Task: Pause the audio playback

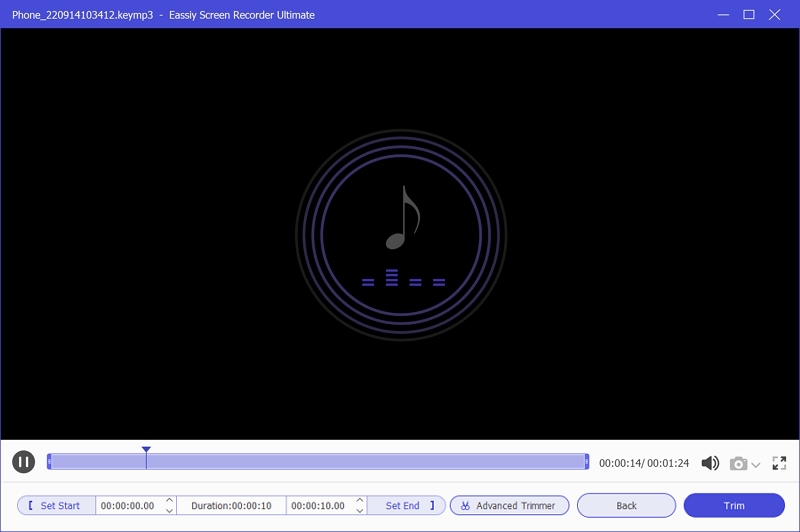Action: point(23,462)
